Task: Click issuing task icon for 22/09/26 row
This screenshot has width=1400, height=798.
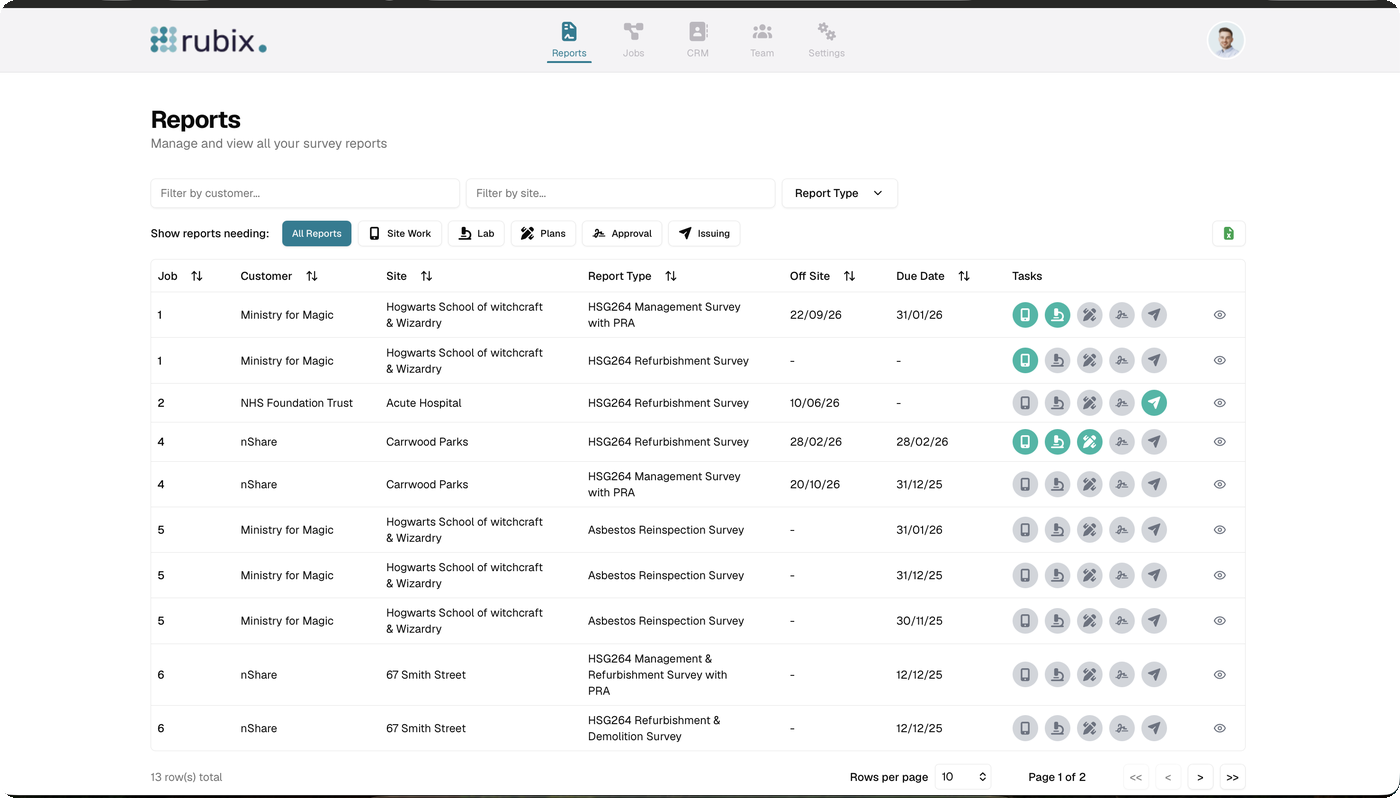Action: coord(1154,315)
